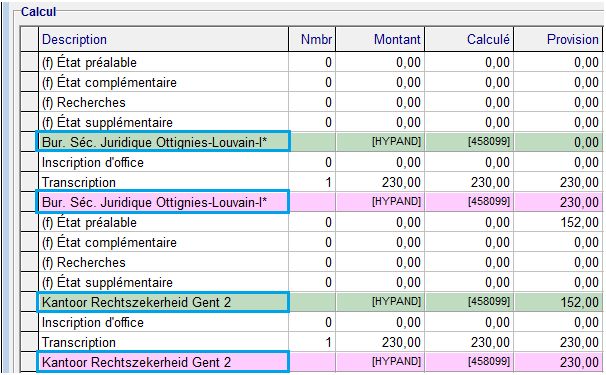606x375 pixels.
Task: Click the first État complémentaire Nmbr cell
Action: 312,82
